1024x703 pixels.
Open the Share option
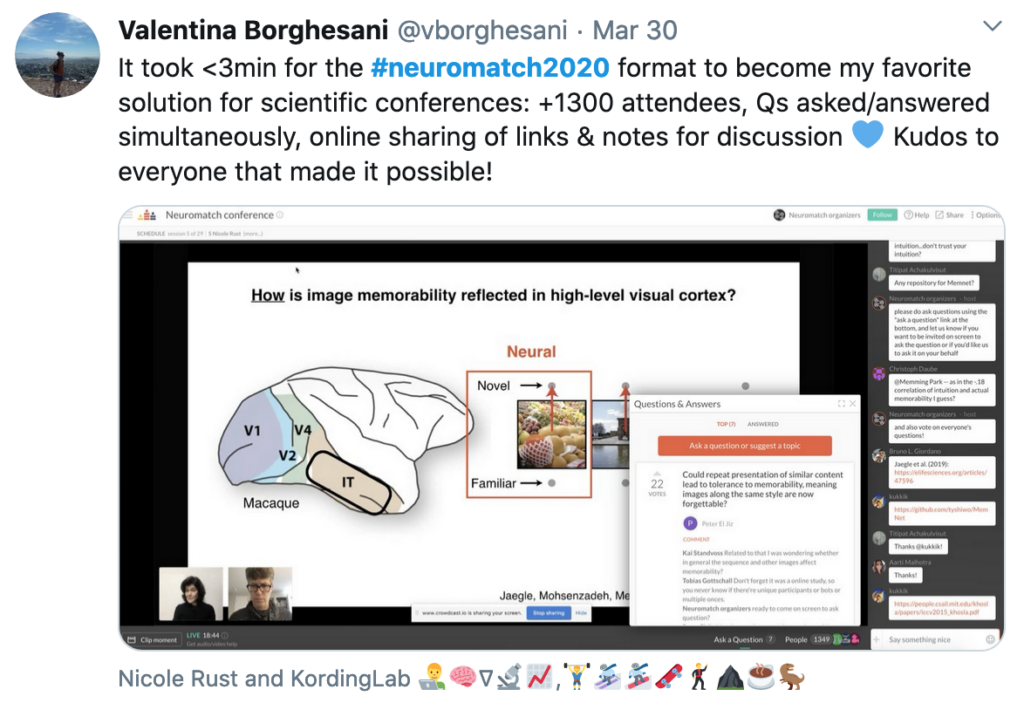point(950,215)
